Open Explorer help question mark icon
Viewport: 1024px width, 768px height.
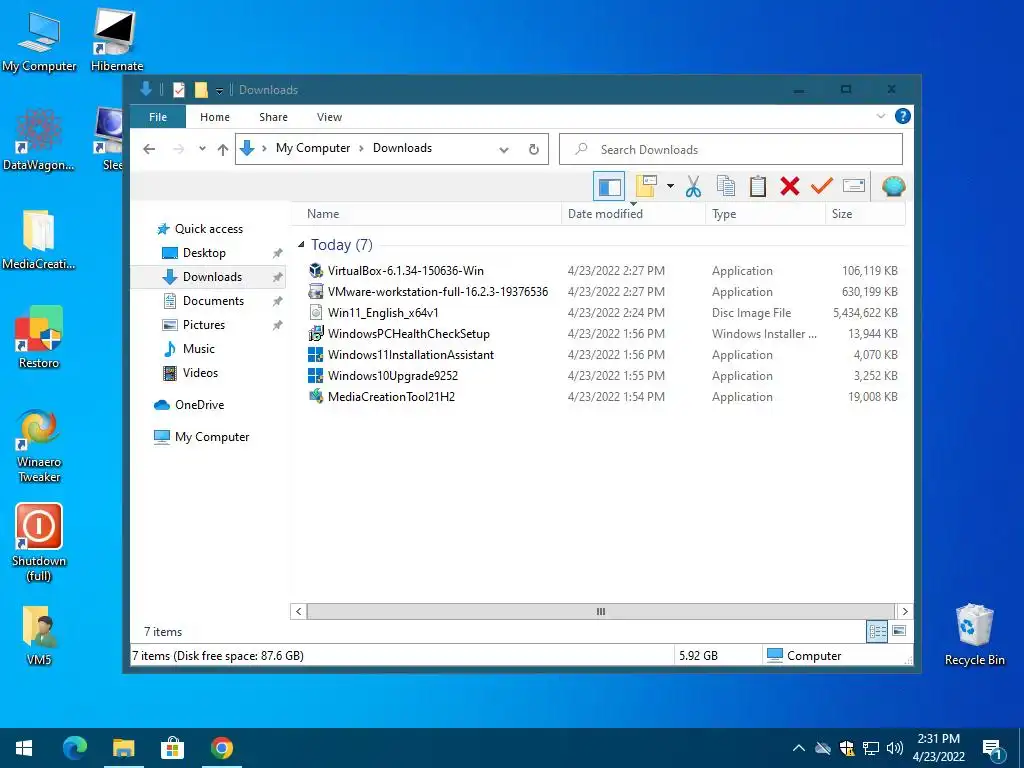click(x=903, y=116)
